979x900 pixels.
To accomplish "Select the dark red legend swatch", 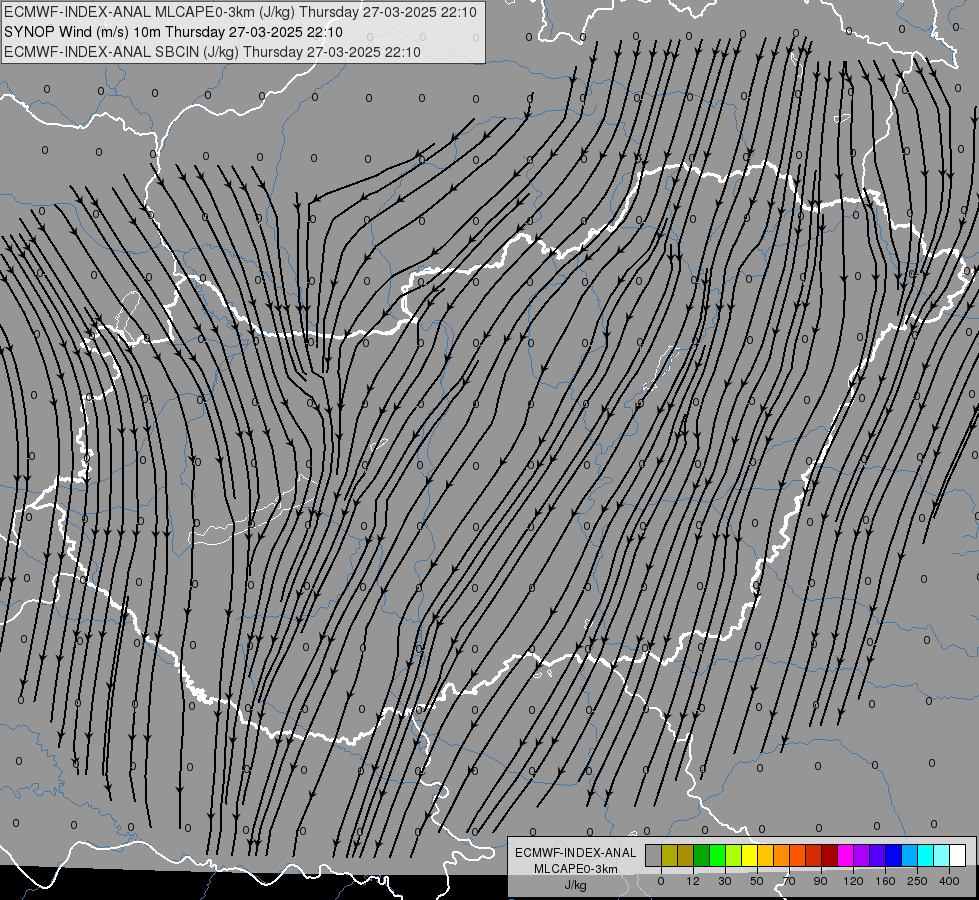I will coord(830,855).
